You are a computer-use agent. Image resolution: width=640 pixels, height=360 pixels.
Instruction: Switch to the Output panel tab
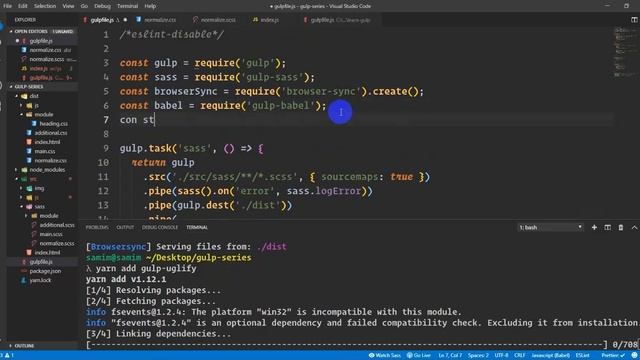coord(125,227)
